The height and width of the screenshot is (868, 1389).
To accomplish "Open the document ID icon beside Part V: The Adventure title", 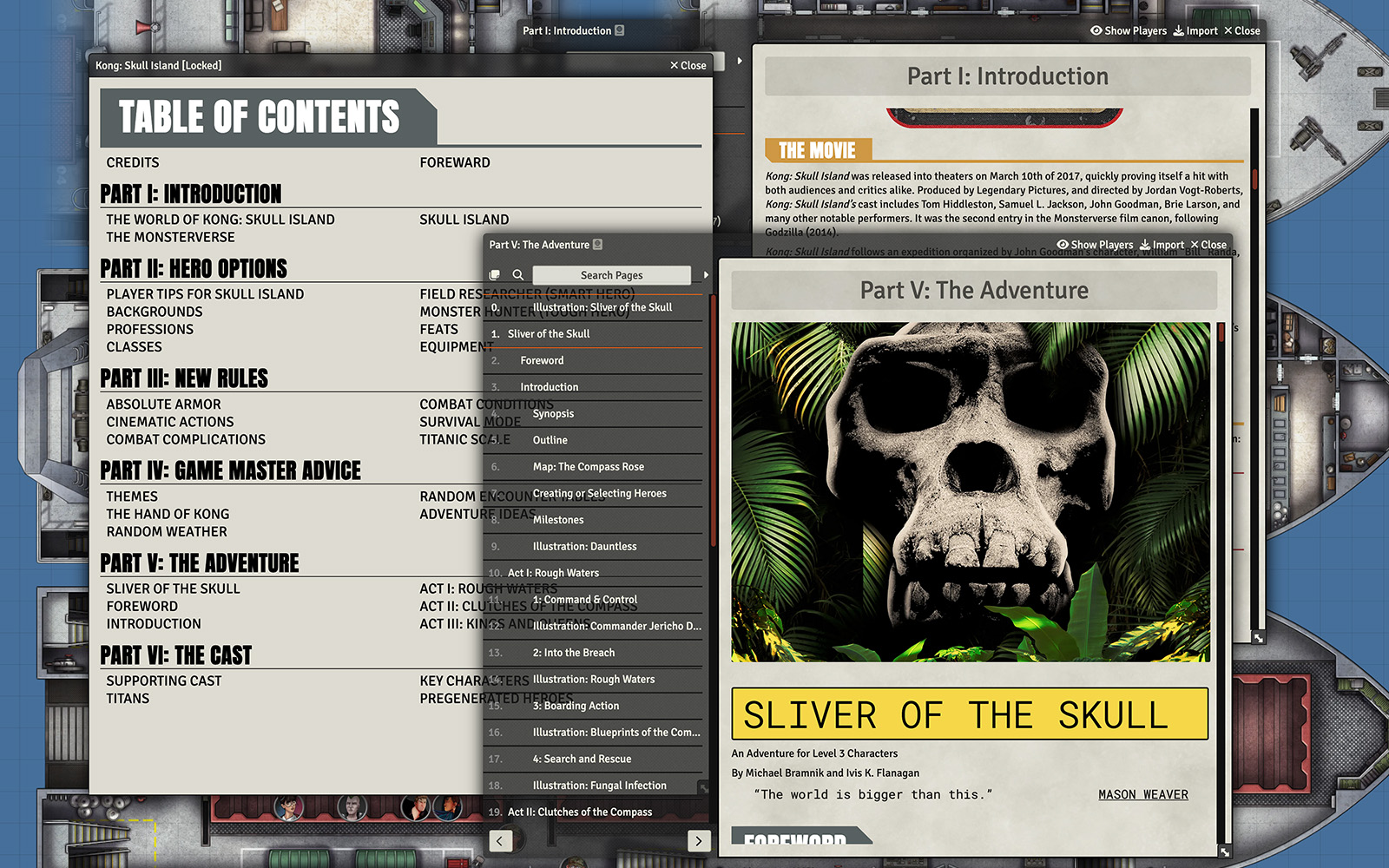I will (597, 245).
